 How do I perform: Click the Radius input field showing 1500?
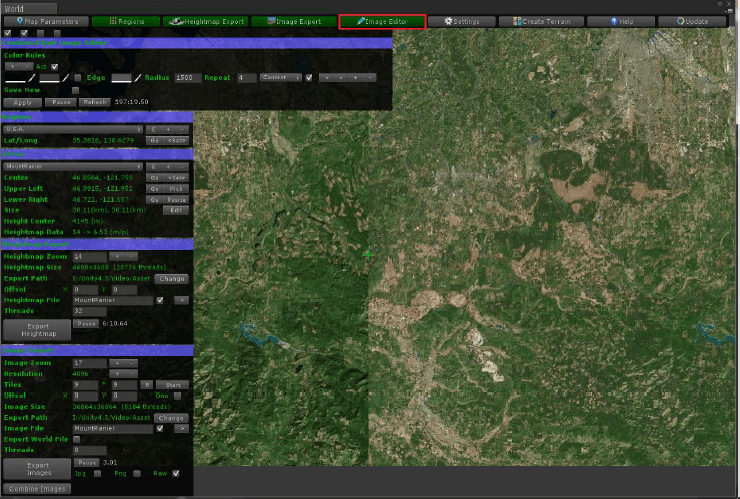coord(187,78)
